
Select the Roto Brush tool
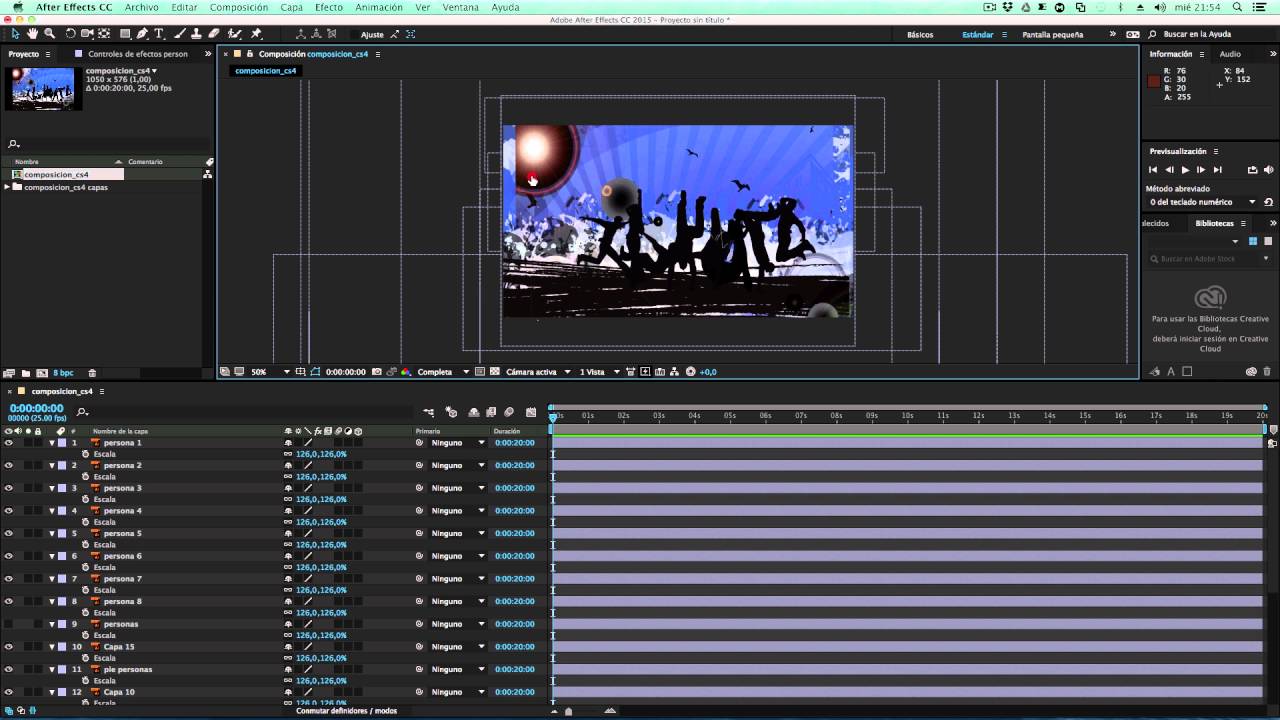(235, 34)
